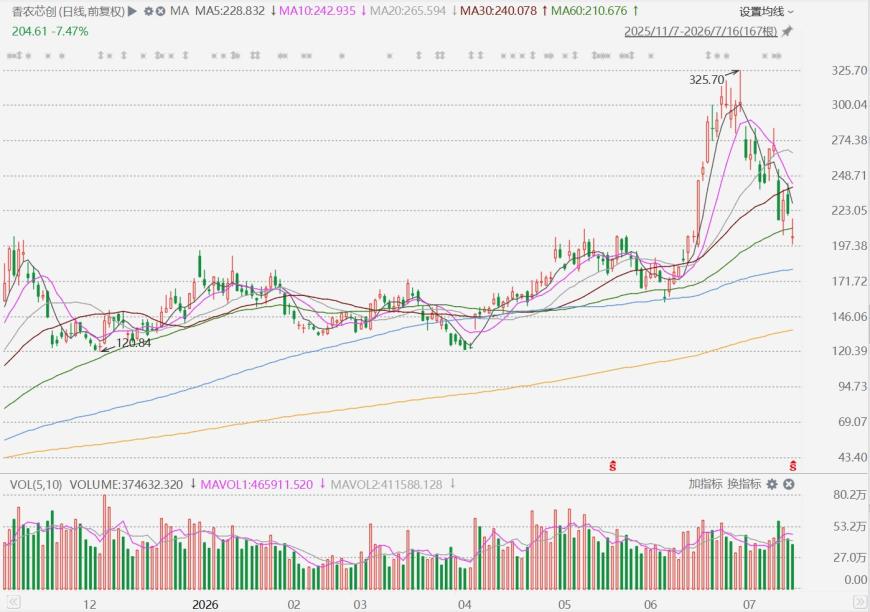
Task: Open the 2025/11/7-2026/7/16(167根) date range link
Action: tap(701, 32)
